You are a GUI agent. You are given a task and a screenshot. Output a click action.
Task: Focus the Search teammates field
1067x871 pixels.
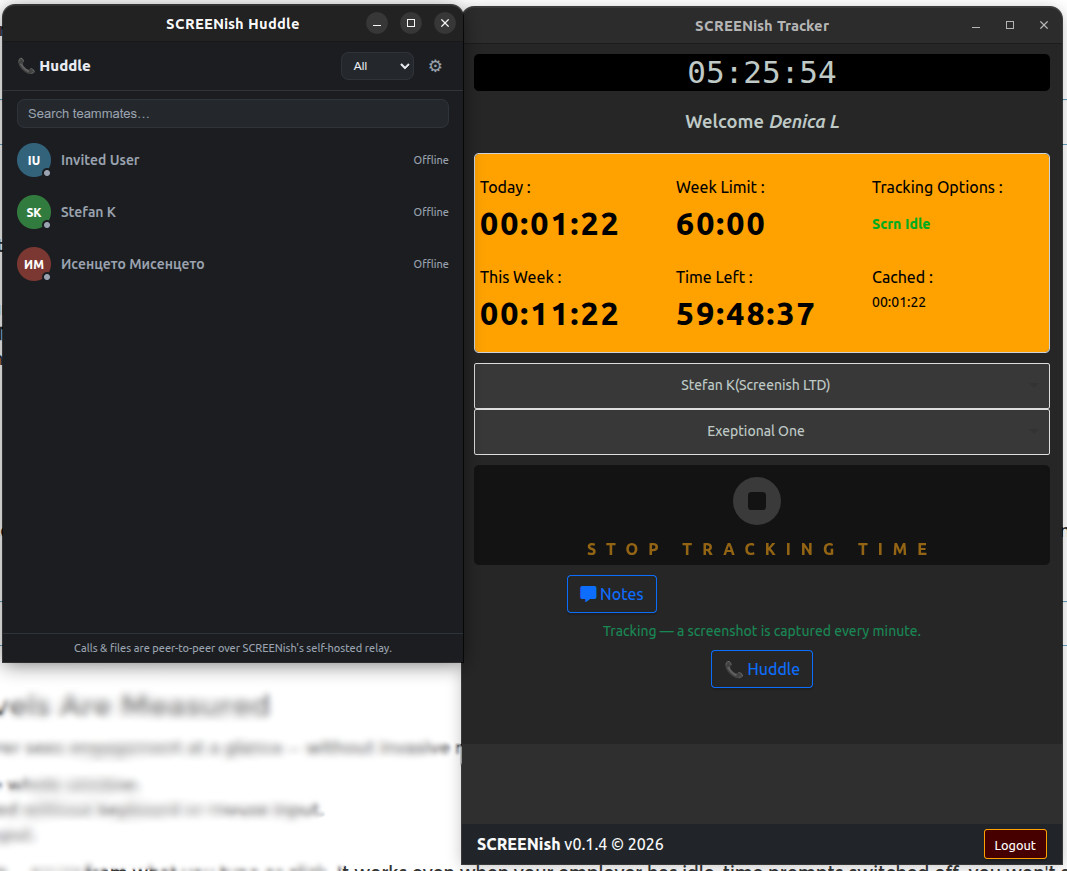click(233, 114)
